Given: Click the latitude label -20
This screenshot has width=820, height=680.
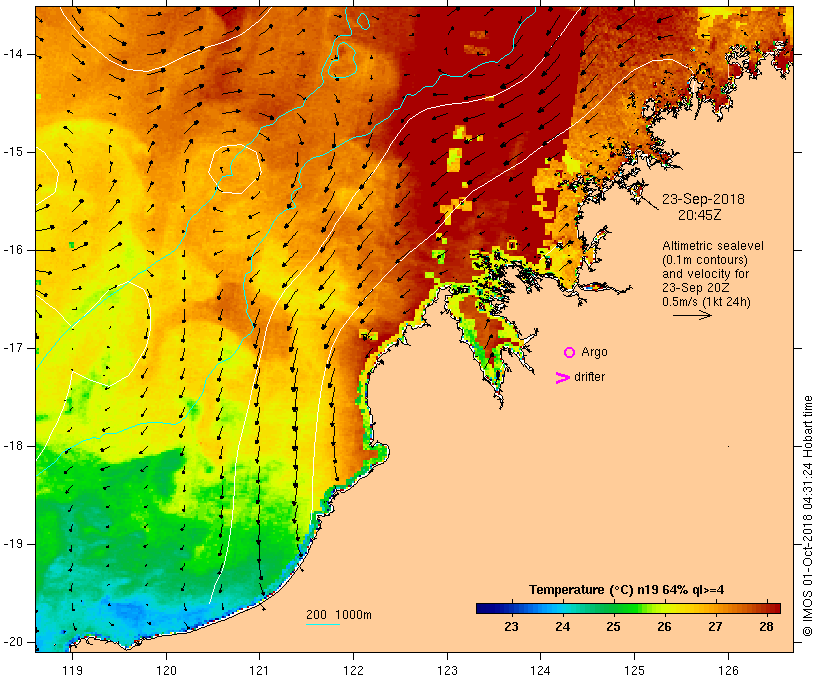Looking at the screenshot, I should (x=13, y=642).
